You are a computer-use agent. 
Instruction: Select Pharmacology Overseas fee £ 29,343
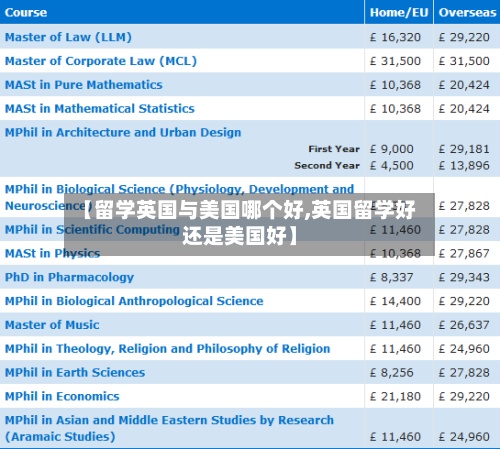[464, 277]
